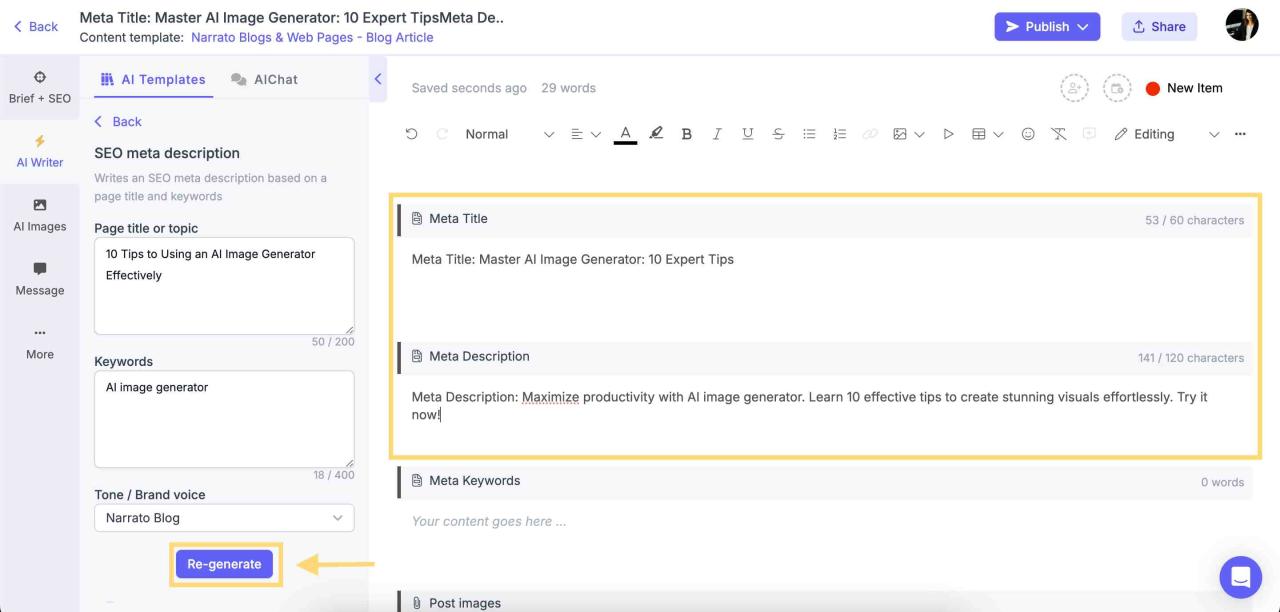Select the AI Templates tab

coord(153,78)
